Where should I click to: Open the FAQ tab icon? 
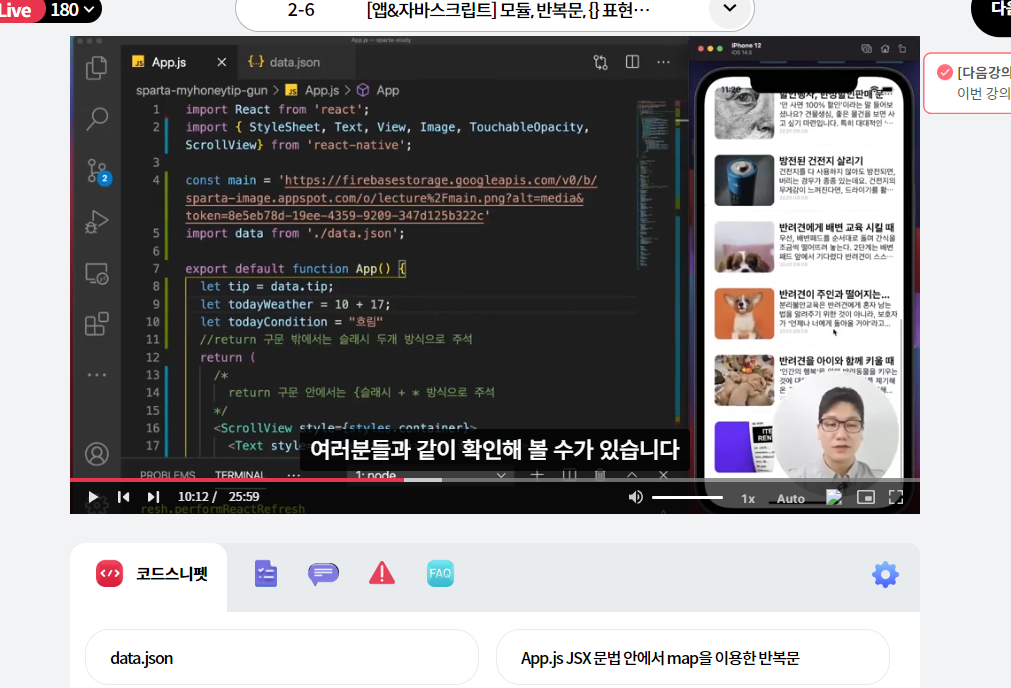[x=440, y=574]
